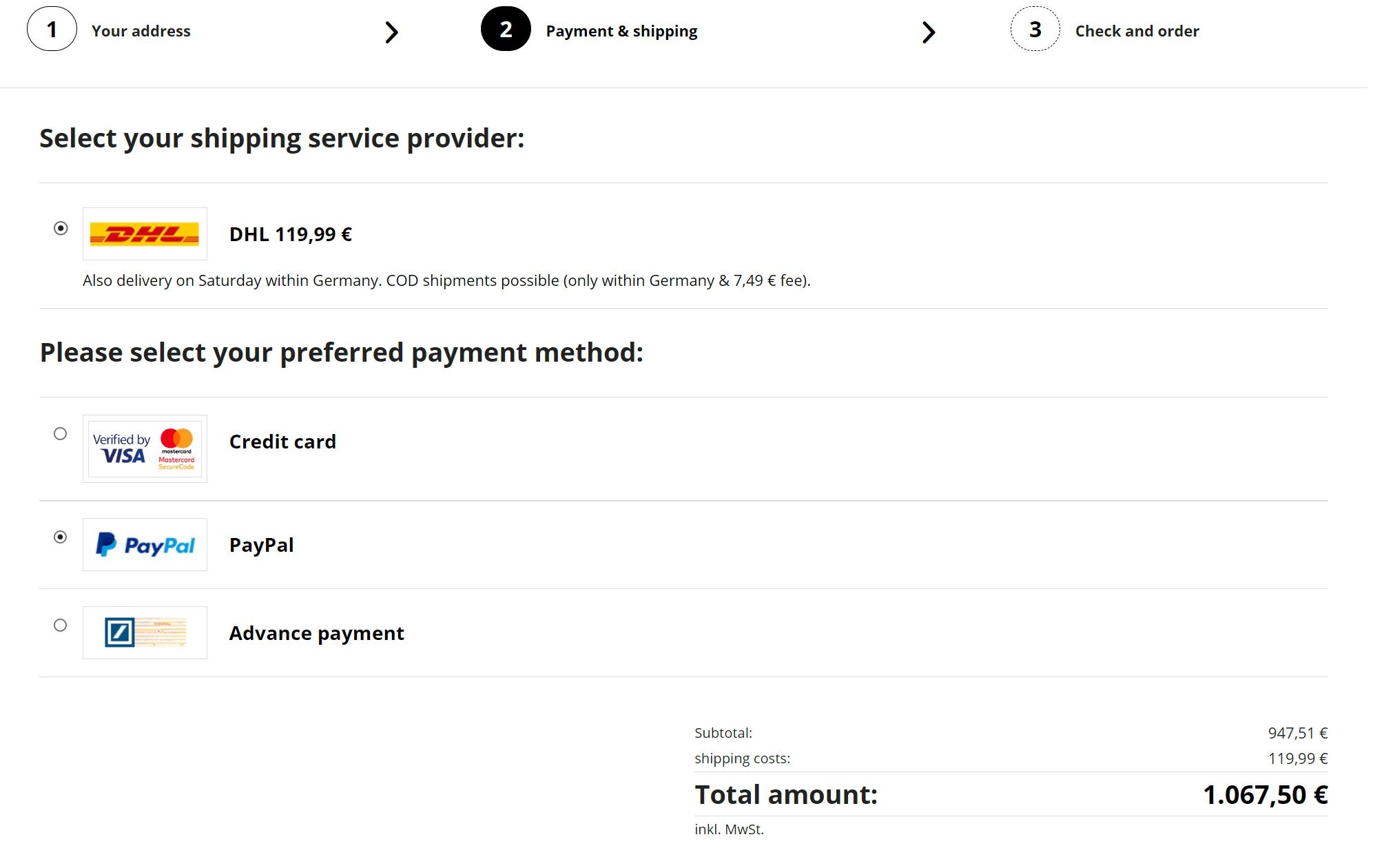This screenshot has height=868, width=1373.
Task: Click chevron arrow after Your address
Action: [x=391, y=32]
